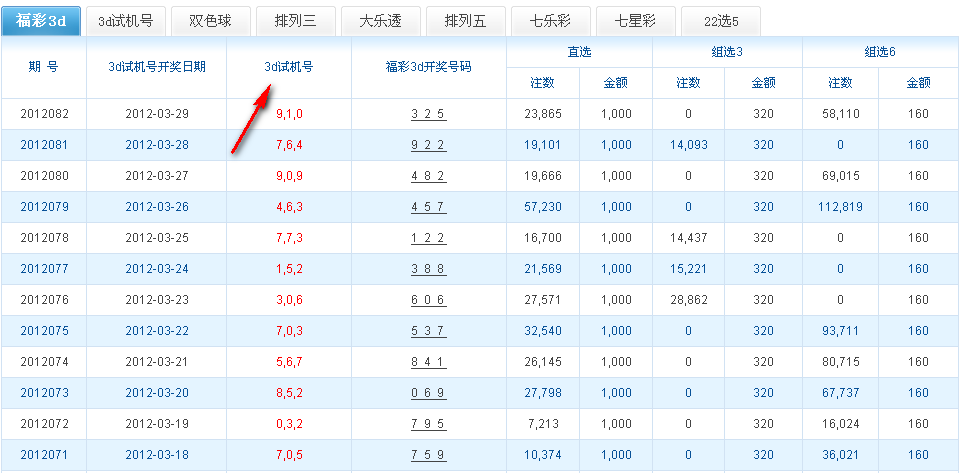This screenshot has width=964, height=473.
Task: Open winning number 3 8 8 link
Action: point(429,269)
